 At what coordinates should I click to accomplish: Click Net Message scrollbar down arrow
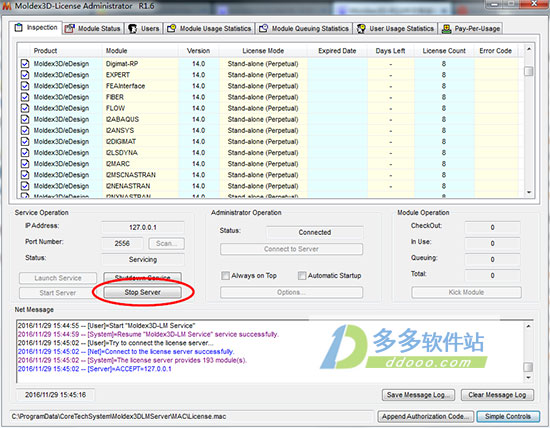pyautogui.click(x=529, y=377)
